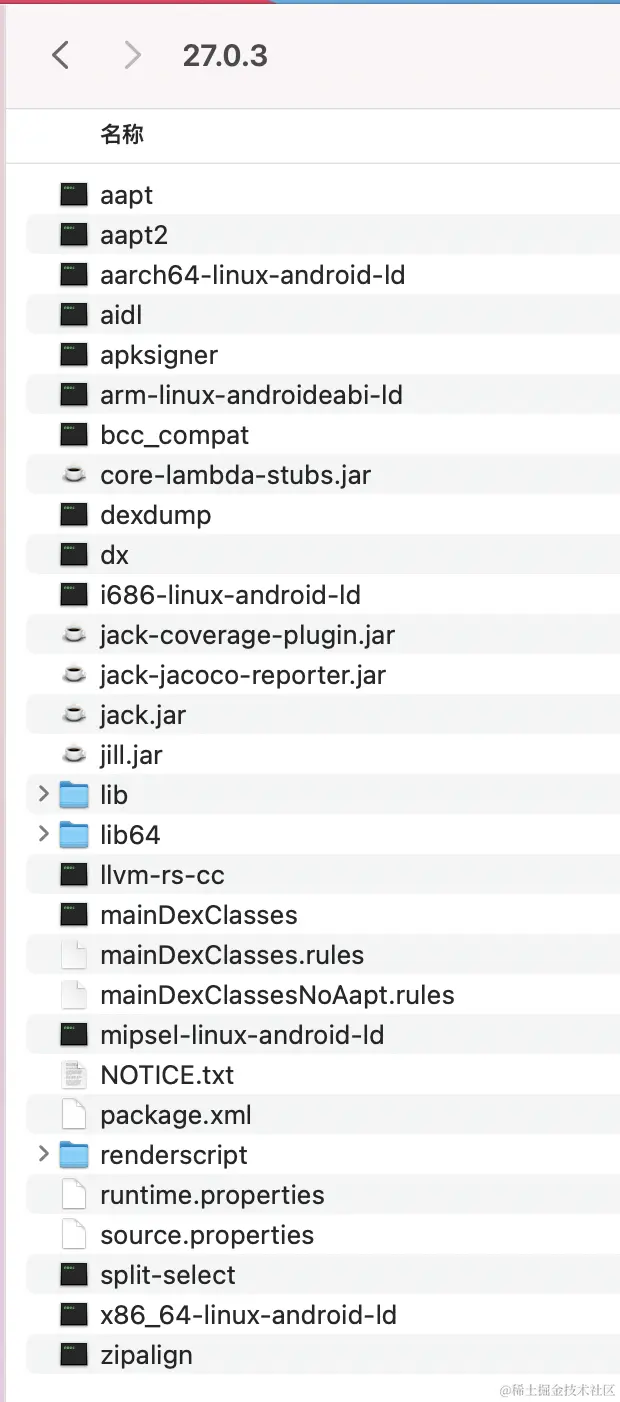This screenshot has height=1402, width=620.
Task: Select the file named aapt2
Action: click(134, 235)
